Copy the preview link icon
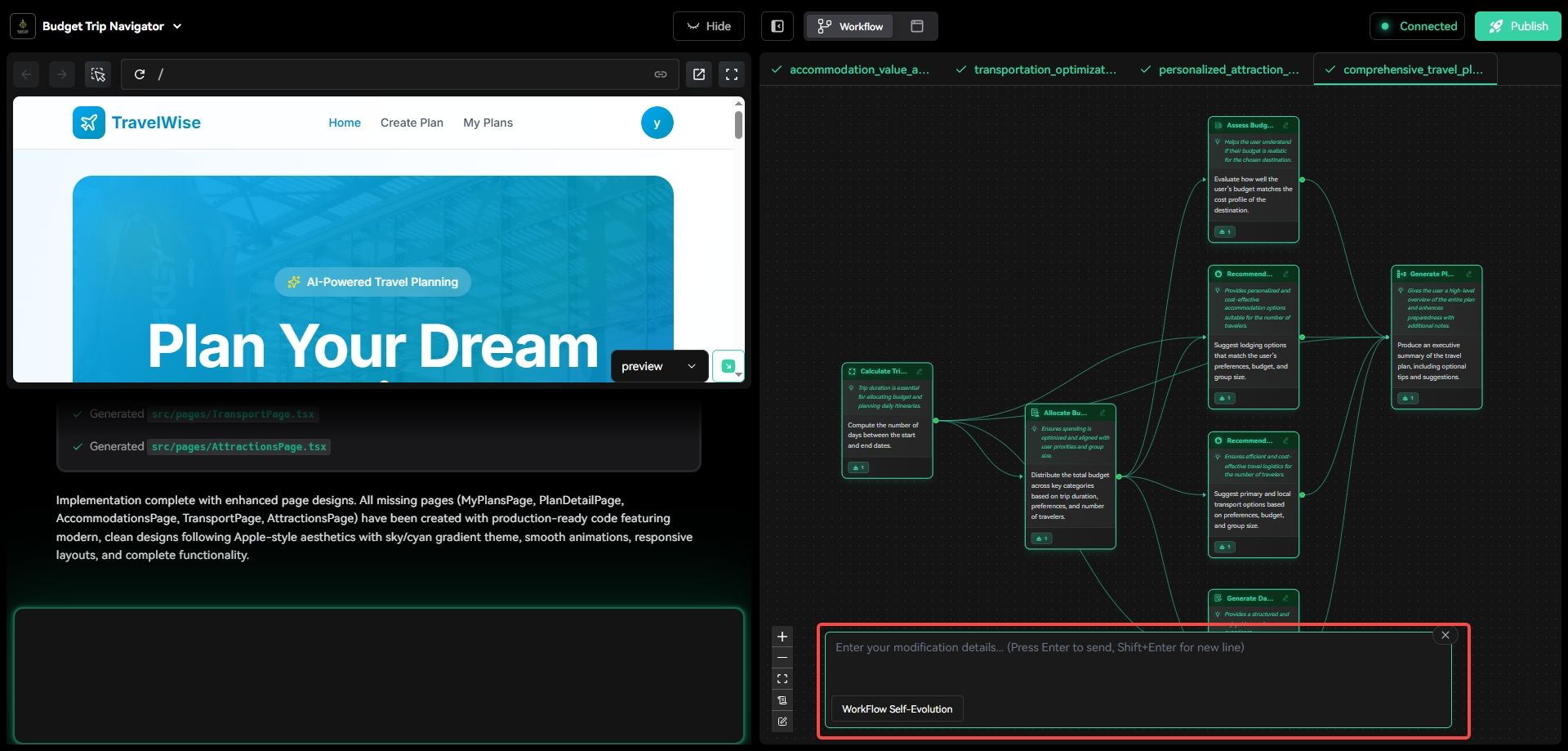 (660, 74)
